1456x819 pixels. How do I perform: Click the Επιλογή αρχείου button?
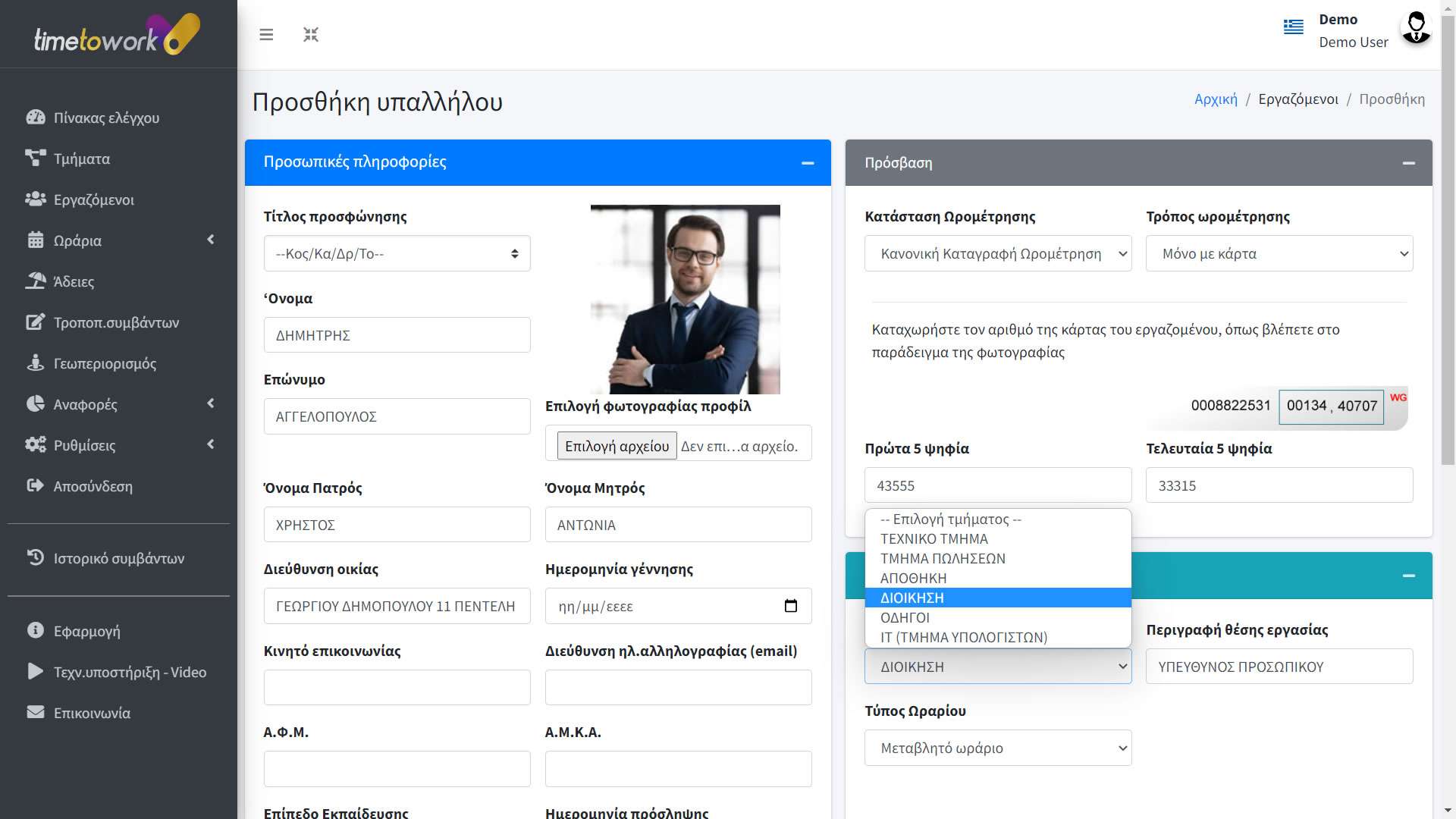tap(617, 446)
